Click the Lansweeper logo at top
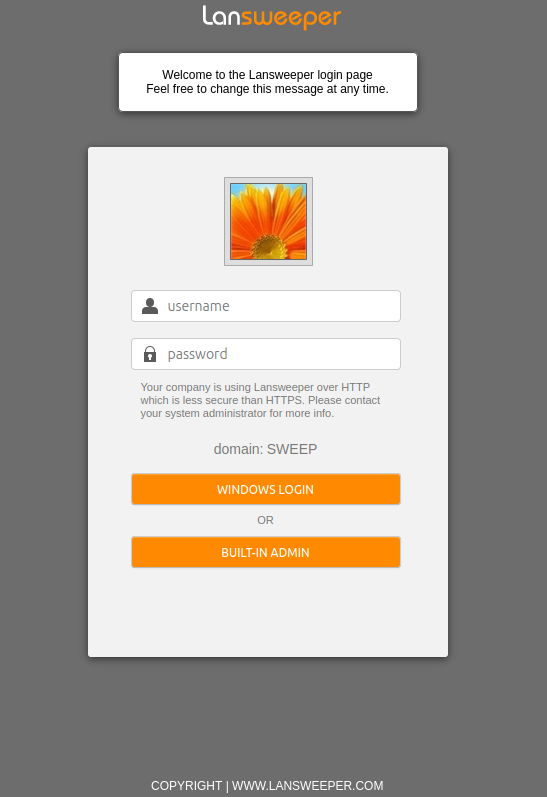Screen dimensions: 547x797 point(271,17)
